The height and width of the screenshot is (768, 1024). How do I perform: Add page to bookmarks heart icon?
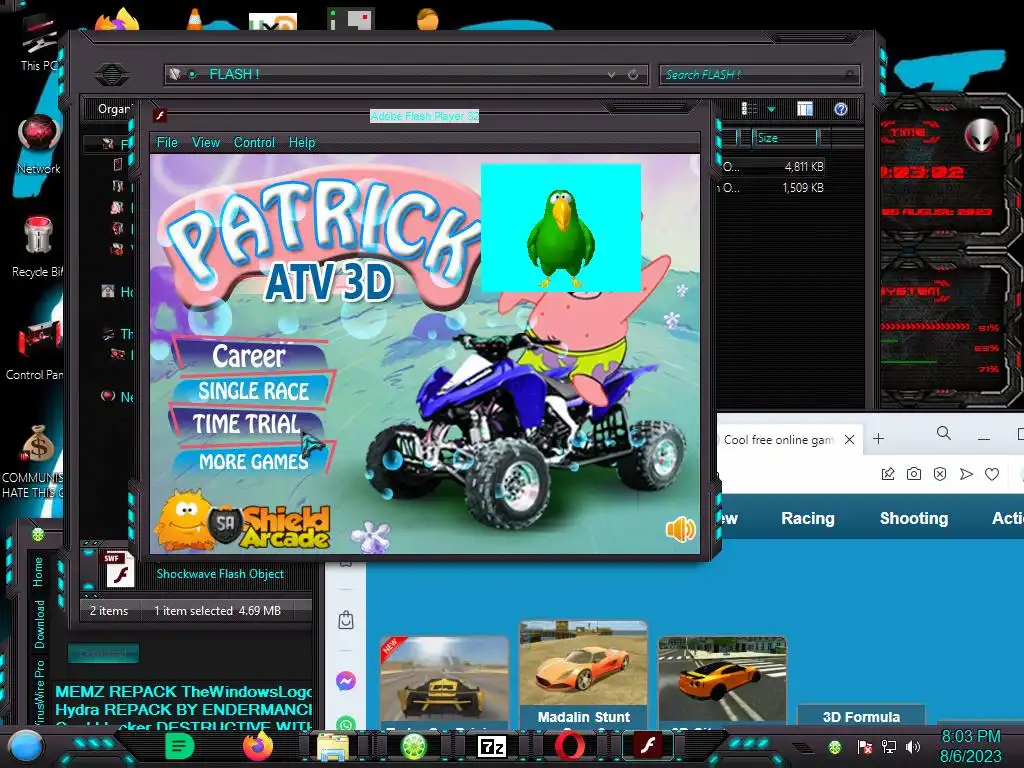pyautogui.click(x=992, y=474)
